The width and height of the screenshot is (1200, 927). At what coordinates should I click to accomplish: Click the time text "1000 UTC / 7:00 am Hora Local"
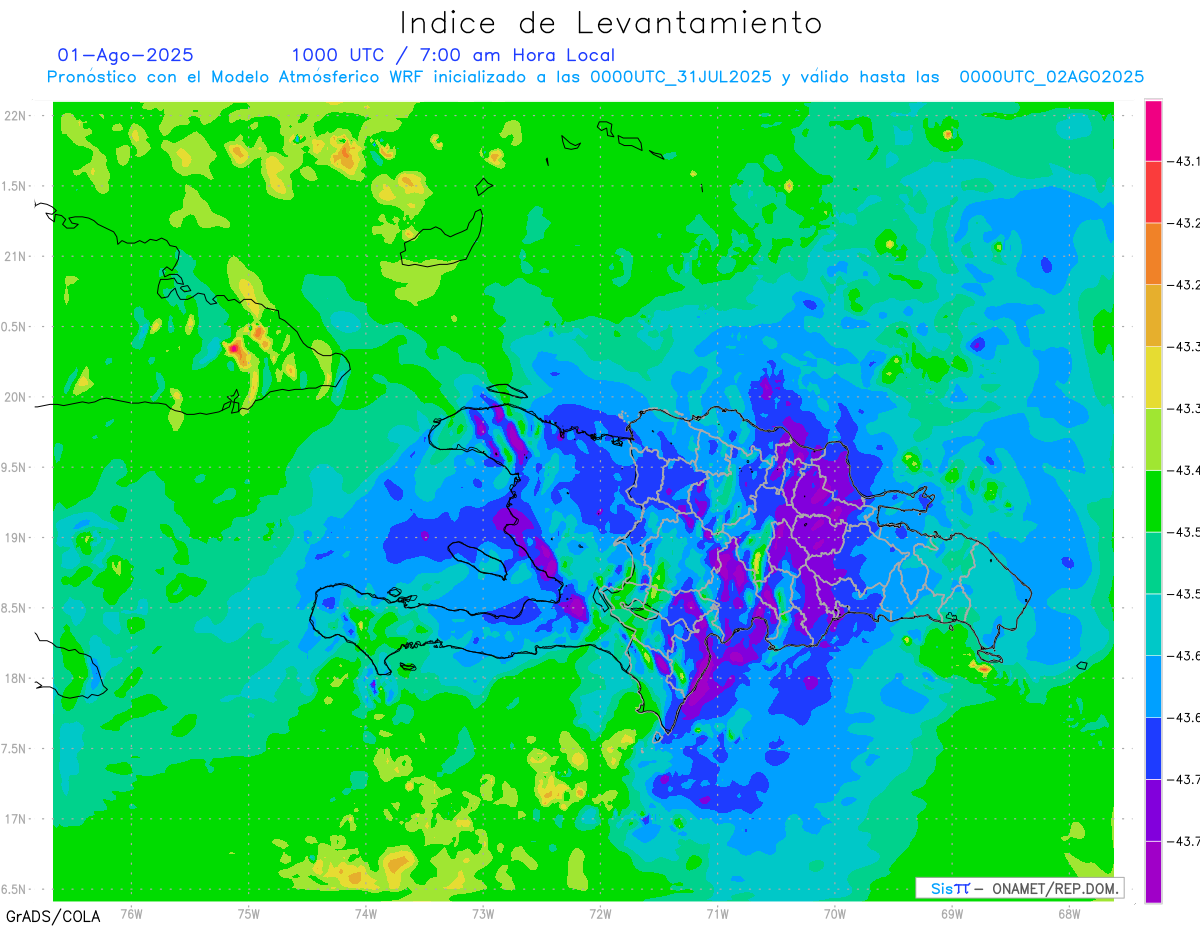[x=453, y=55]
